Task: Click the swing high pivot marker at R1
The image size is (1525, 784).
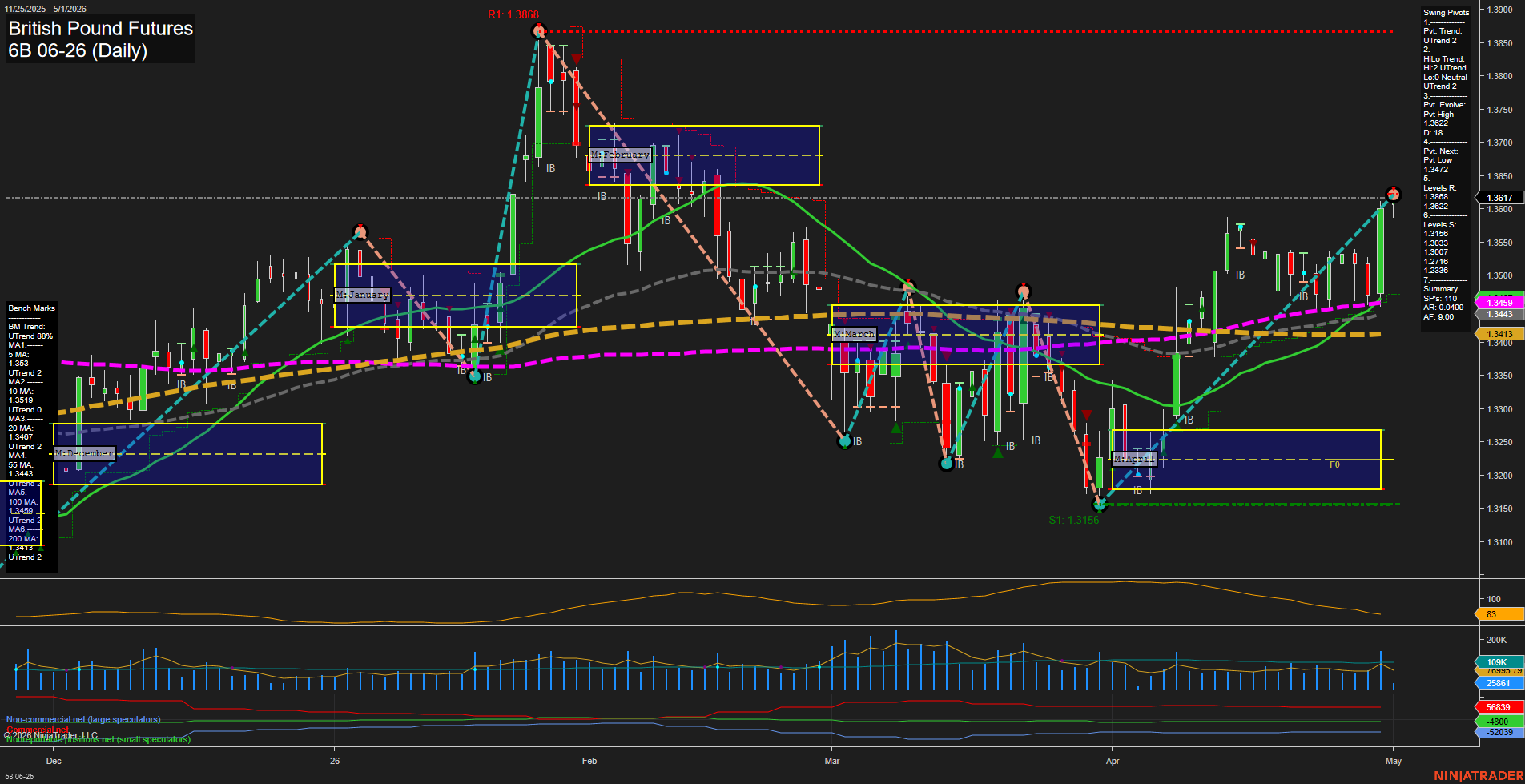Action: click(x=539, y=31)
